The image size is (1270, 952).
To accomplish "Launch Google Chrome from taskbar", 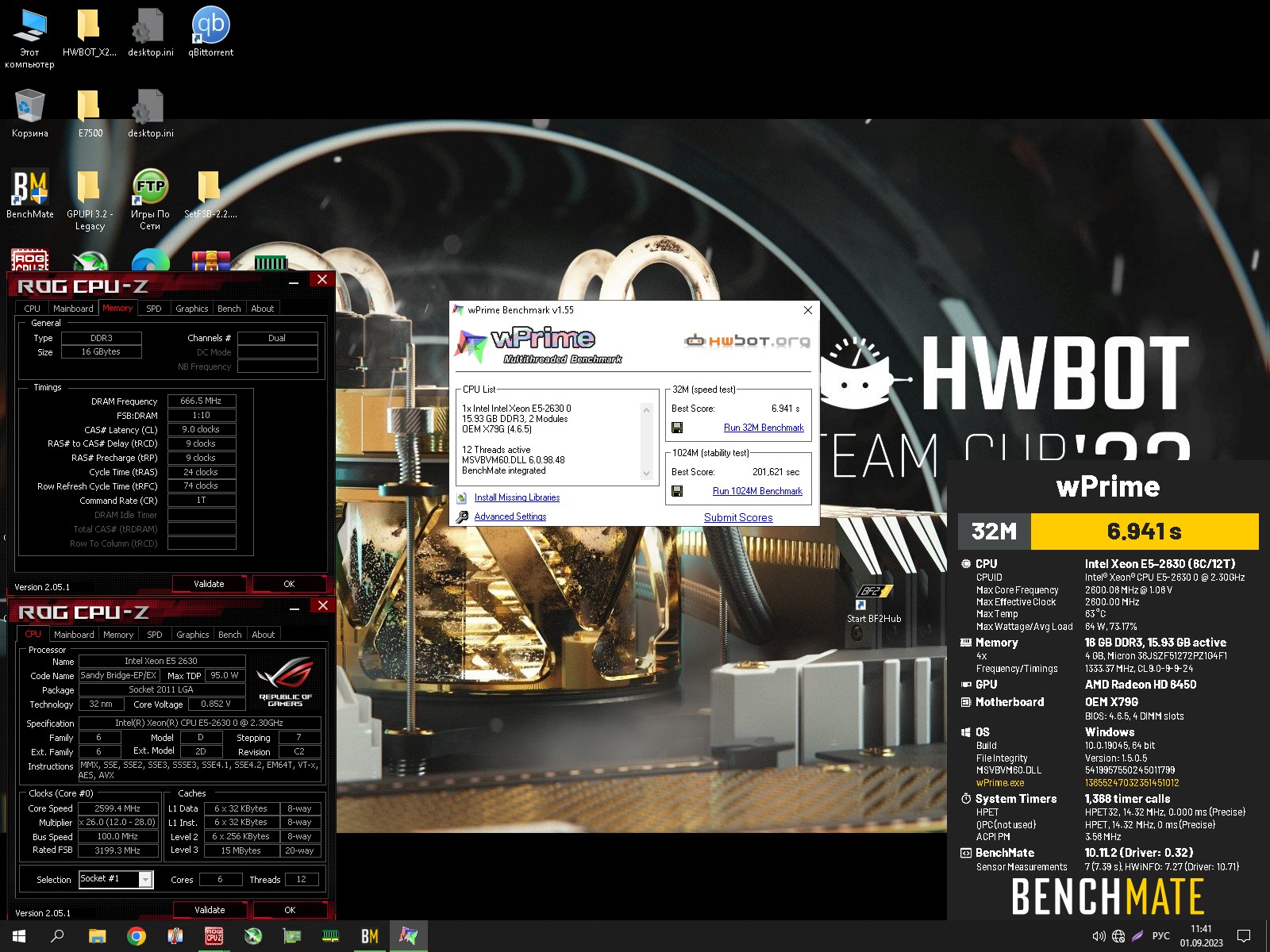I will (137, 936).
